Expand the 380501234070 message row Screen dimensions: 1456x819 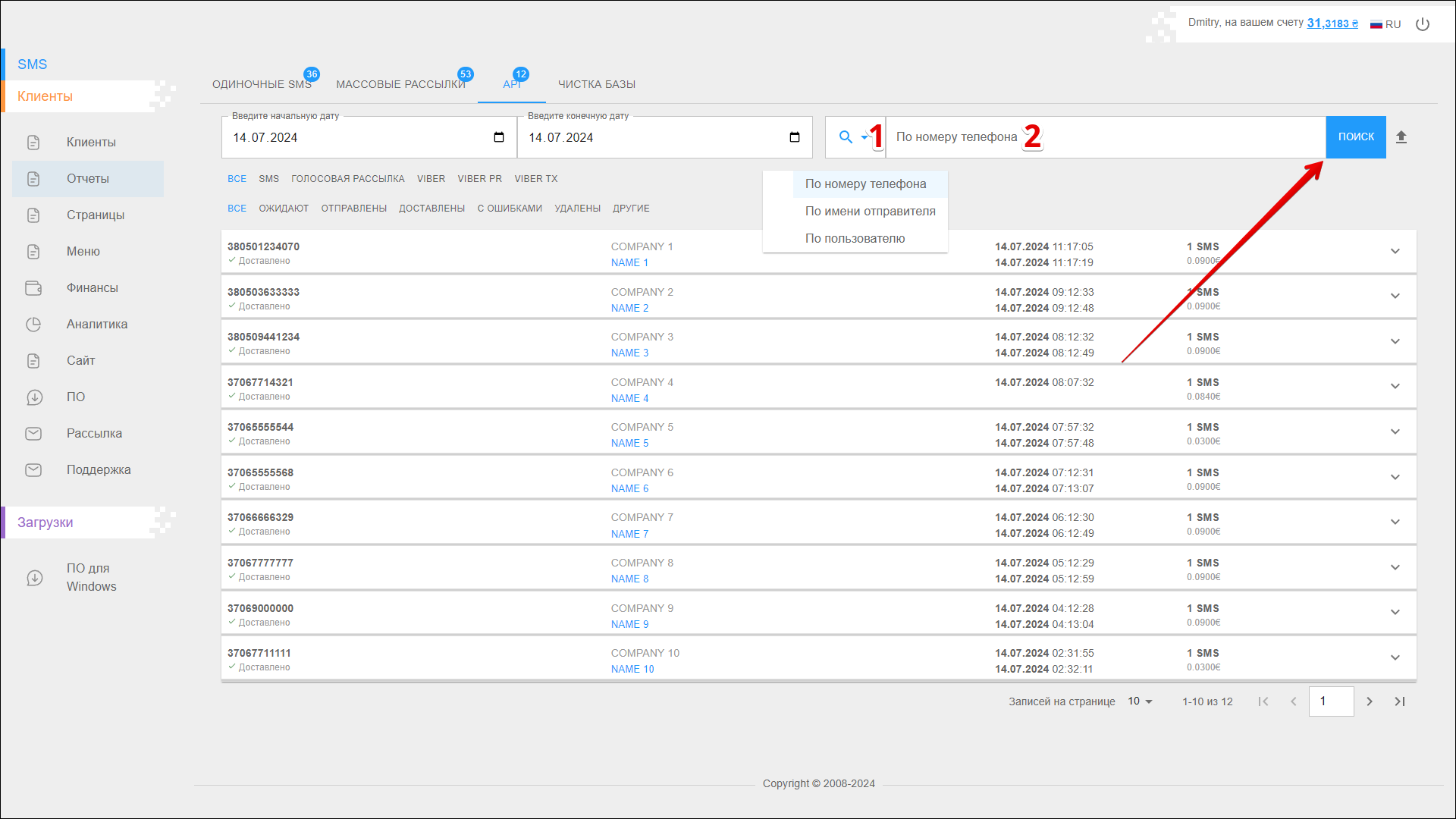point(1395,251)
